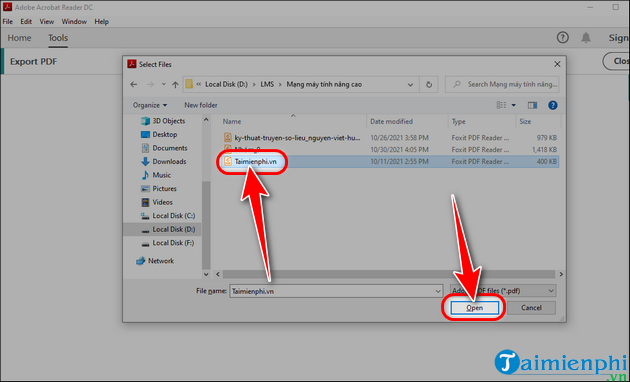Change view layout icon
The width and height of the screenshot is (630, 382).
click(501, 105)
